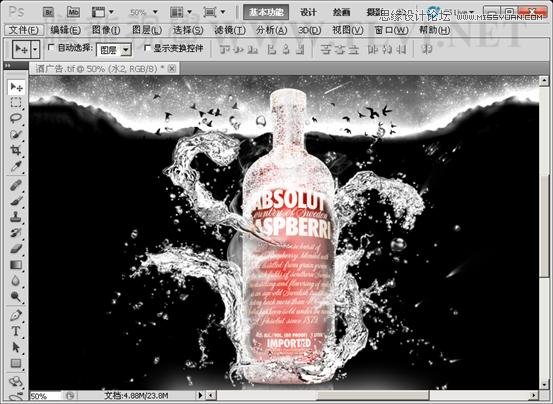Select the Healing Brush tool

click(x=16, y=185)
